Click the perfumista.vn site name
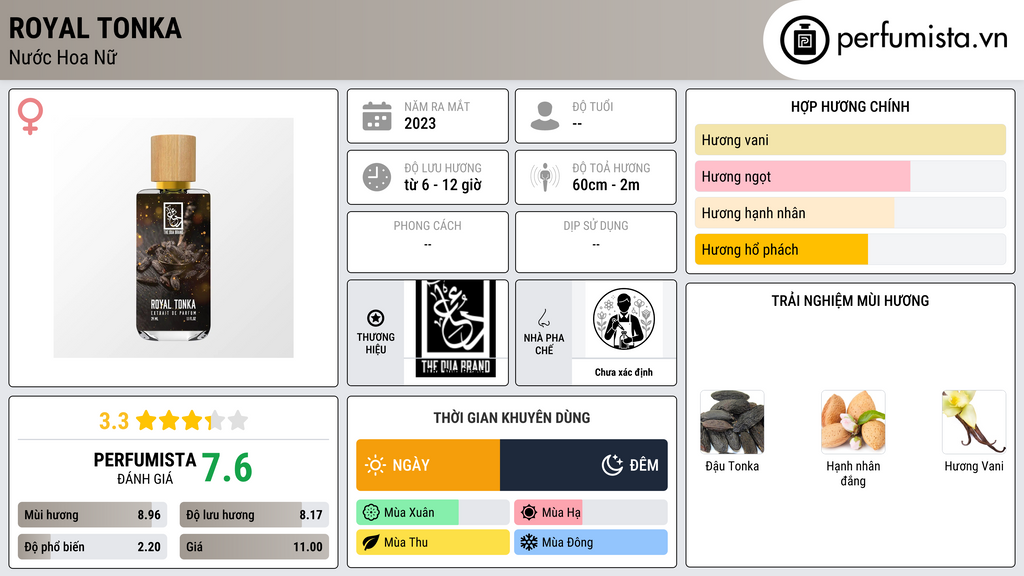 [922, 39]
